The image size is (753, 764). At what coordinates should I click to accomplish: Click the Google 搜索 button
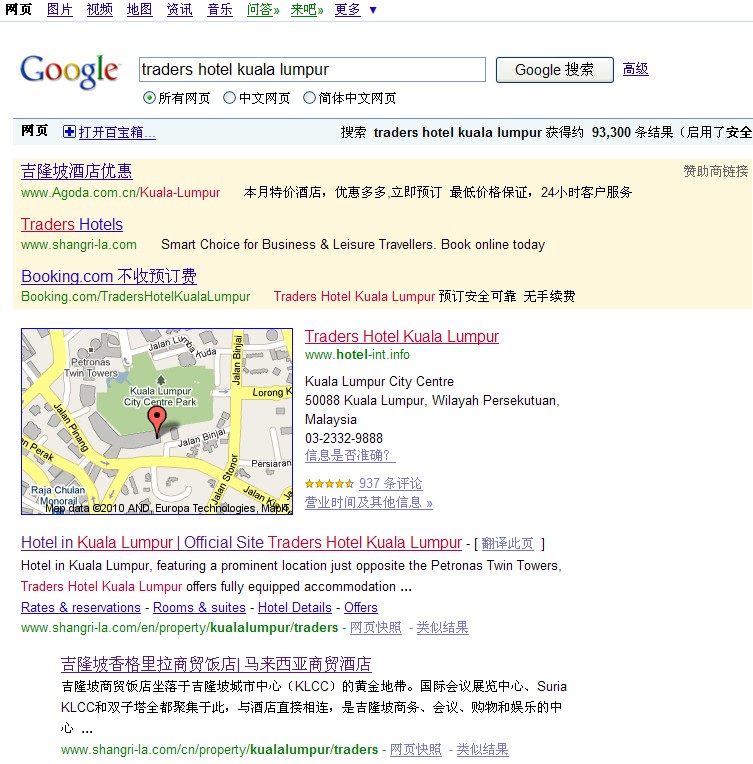pyautogui.click(x=555, y=70)
